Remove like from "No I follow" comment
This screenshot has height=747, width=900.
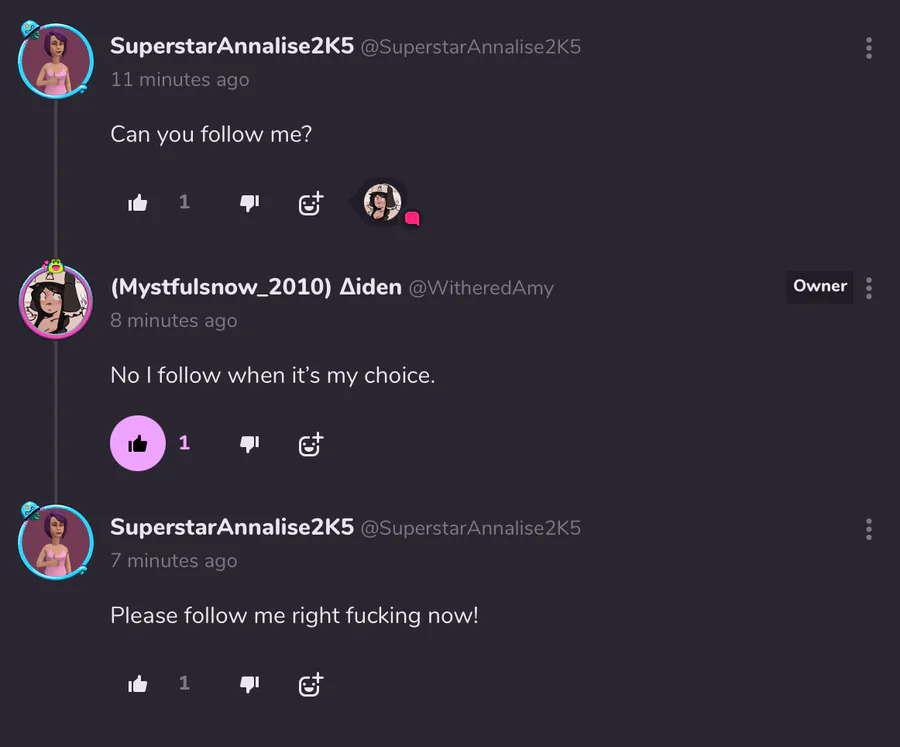pos(138,443)
